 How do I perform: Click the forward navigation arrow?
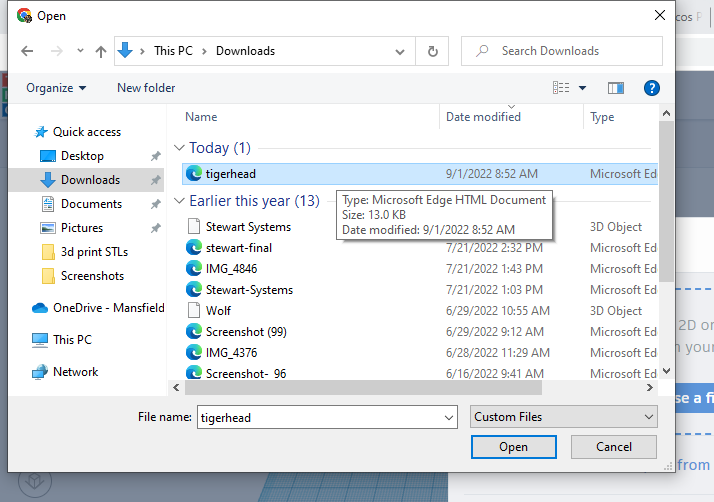point(56,51)
